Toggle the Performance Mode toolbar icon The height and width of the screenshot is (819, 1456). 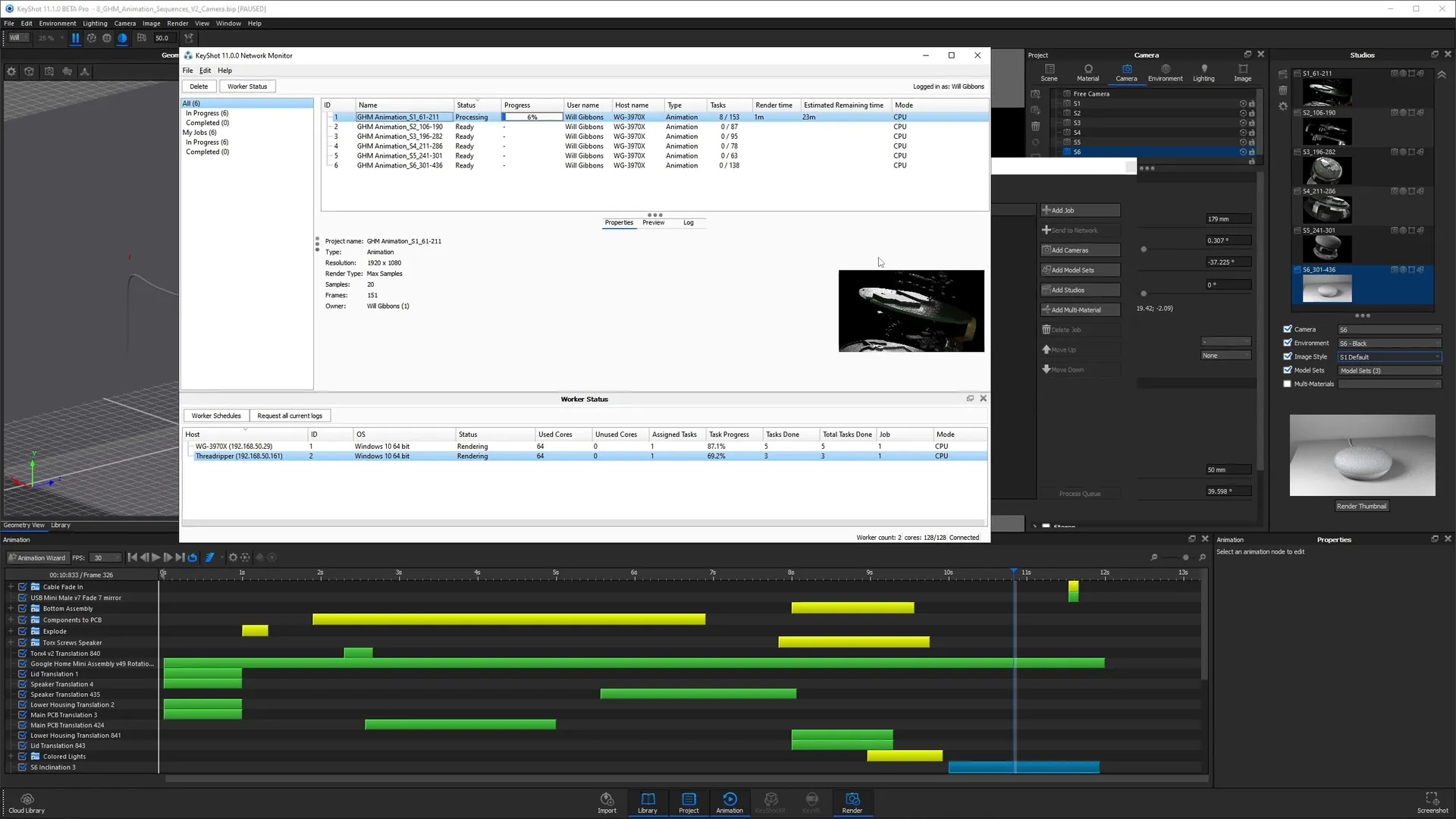pos(91,38)
